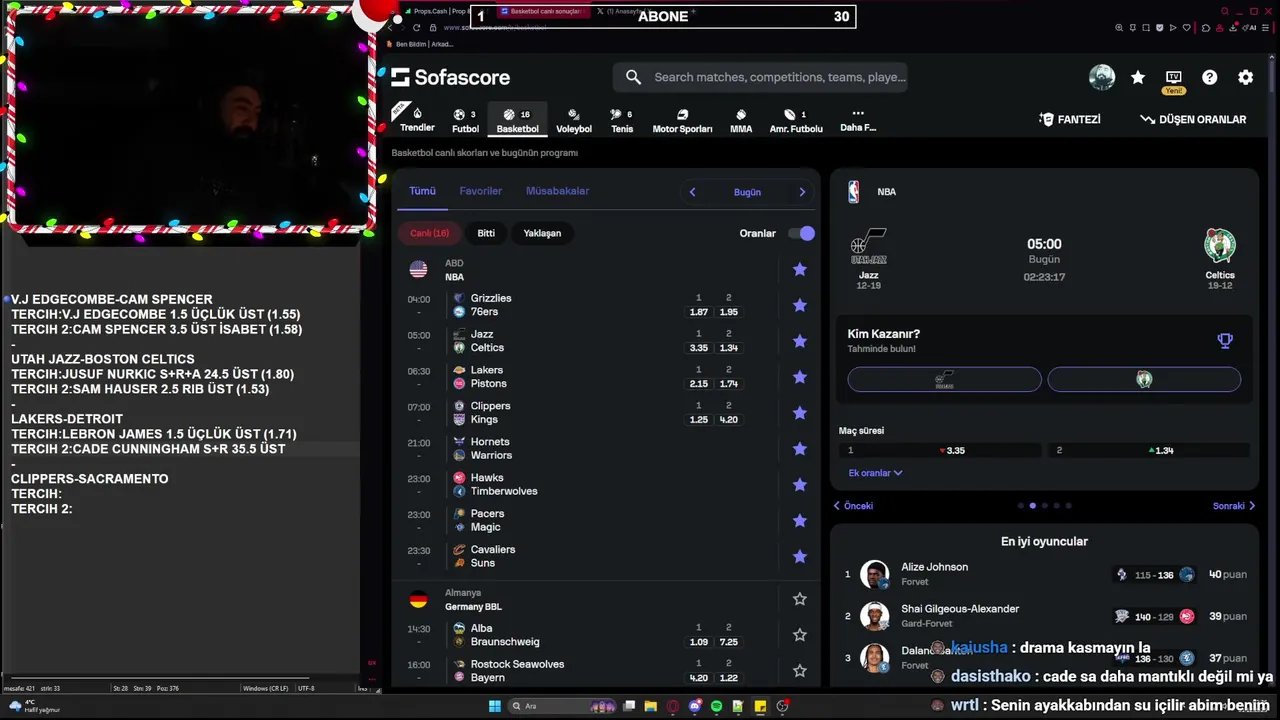Open Sofascore settings gear
Screen dimensions: 1280x720
coord(1246,77)
